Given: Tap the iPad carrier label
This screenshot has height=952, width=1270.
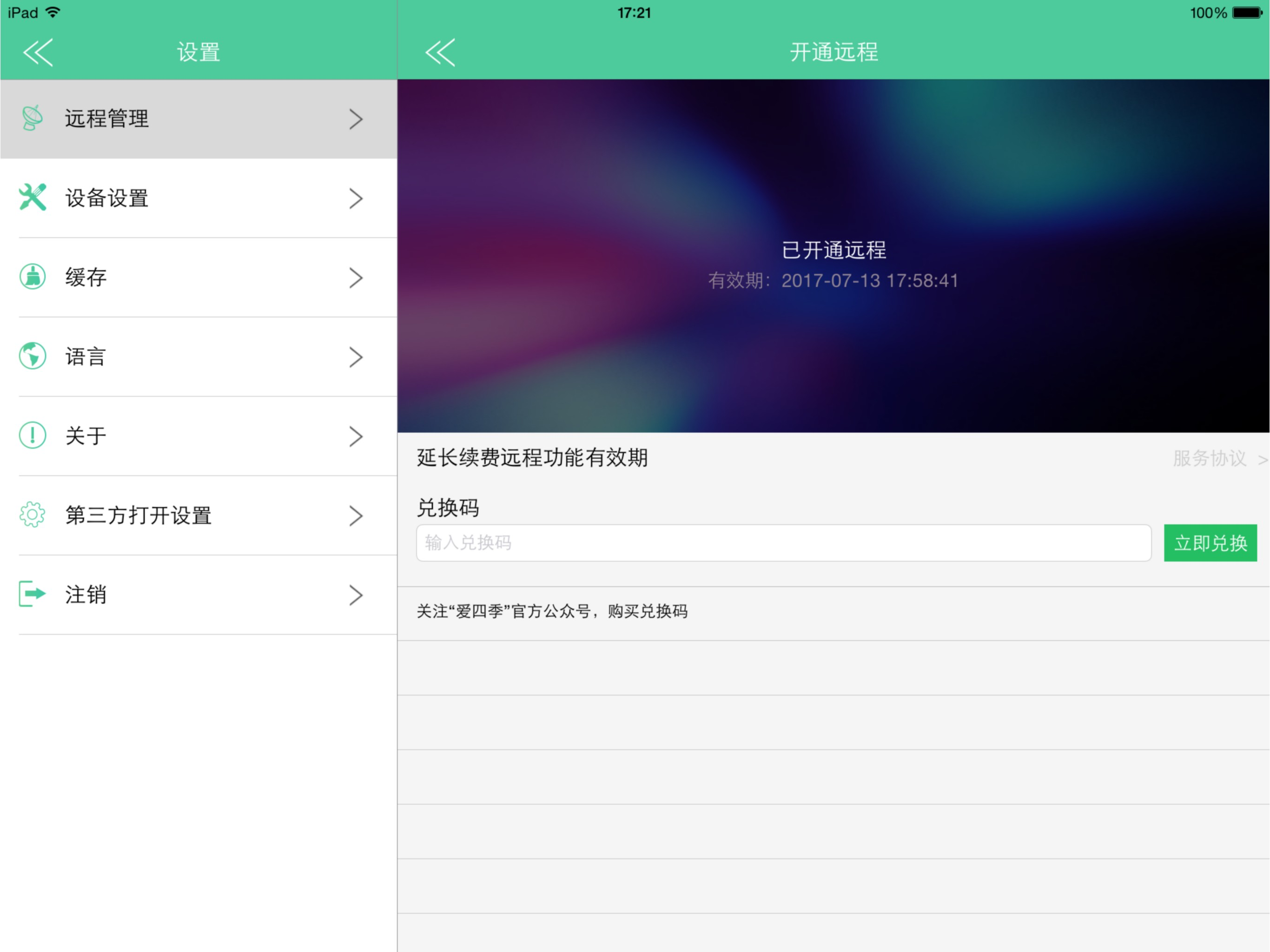Looking at the screenshot, I should pos(23,13).
